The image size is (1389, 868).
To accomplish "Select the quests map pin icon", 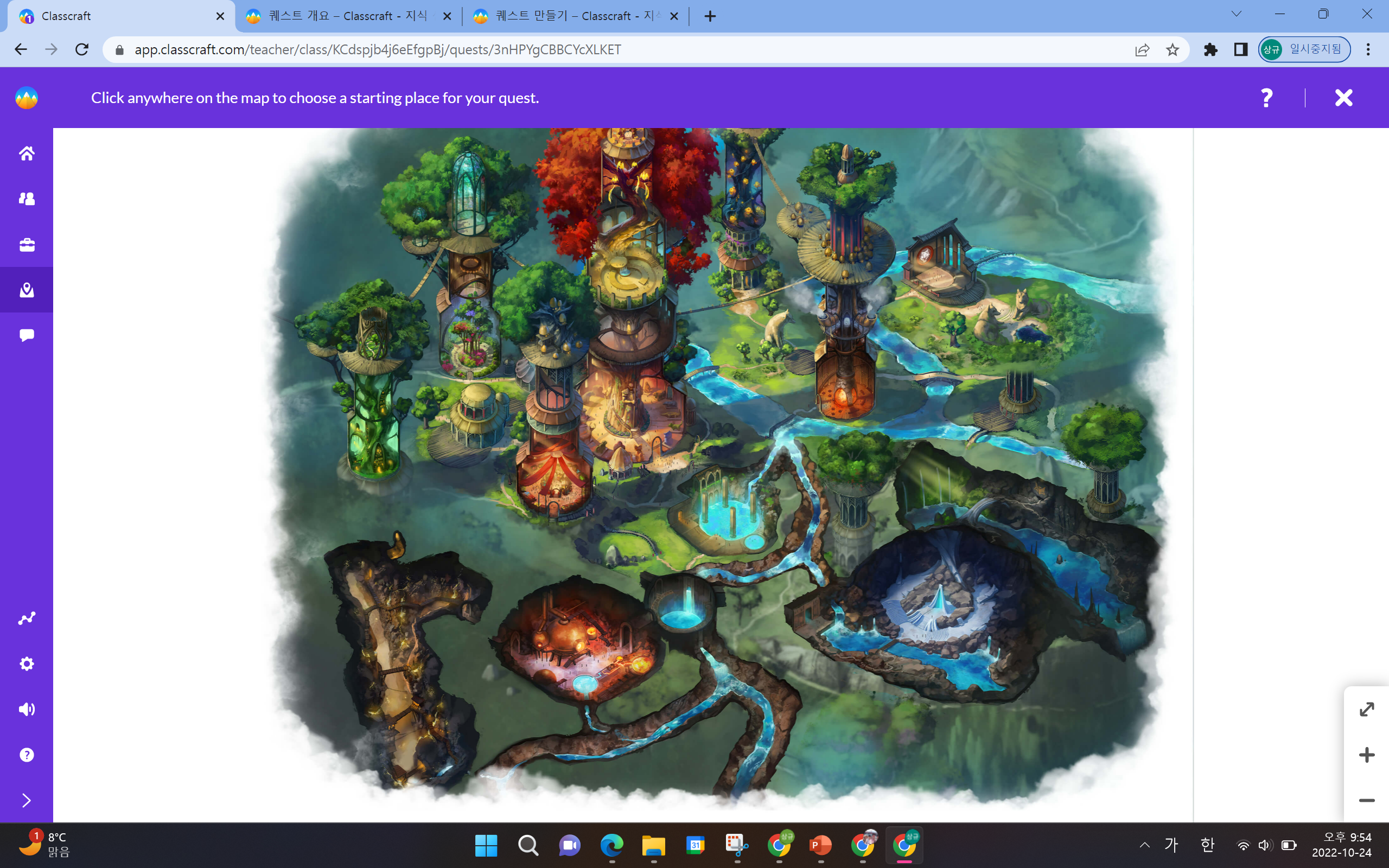I will pyautogui.click(x=27, y=290).
